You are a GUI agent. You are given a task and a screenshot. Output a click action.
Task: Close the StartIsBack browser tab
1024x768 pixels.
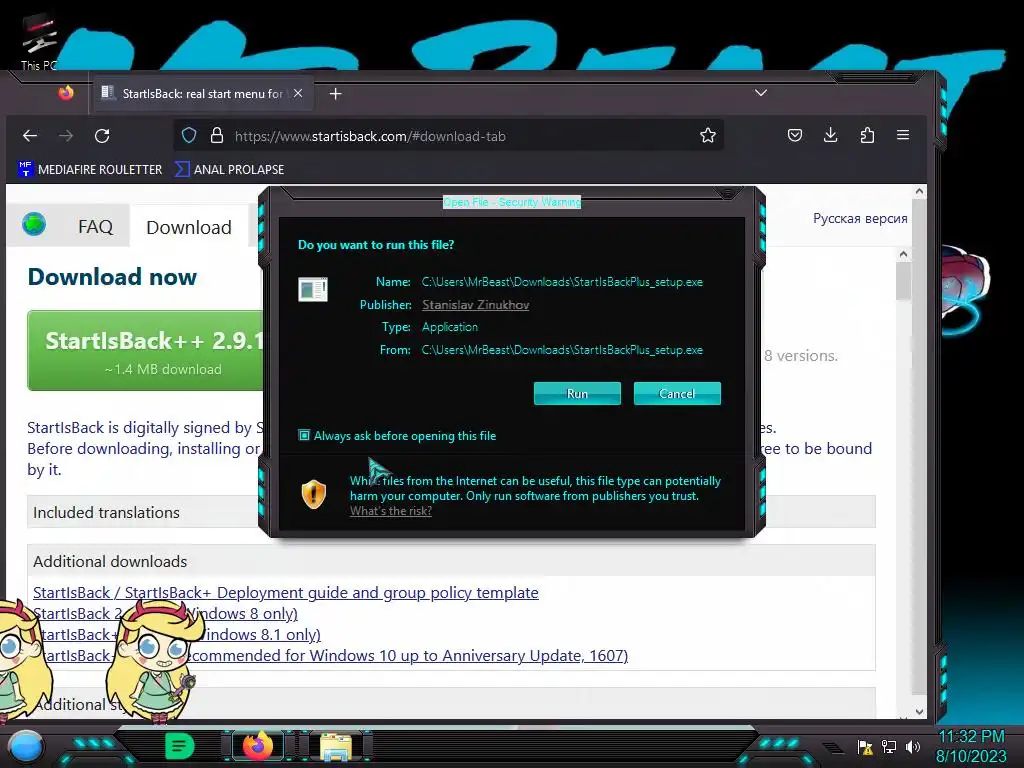(x=298, y=93)
